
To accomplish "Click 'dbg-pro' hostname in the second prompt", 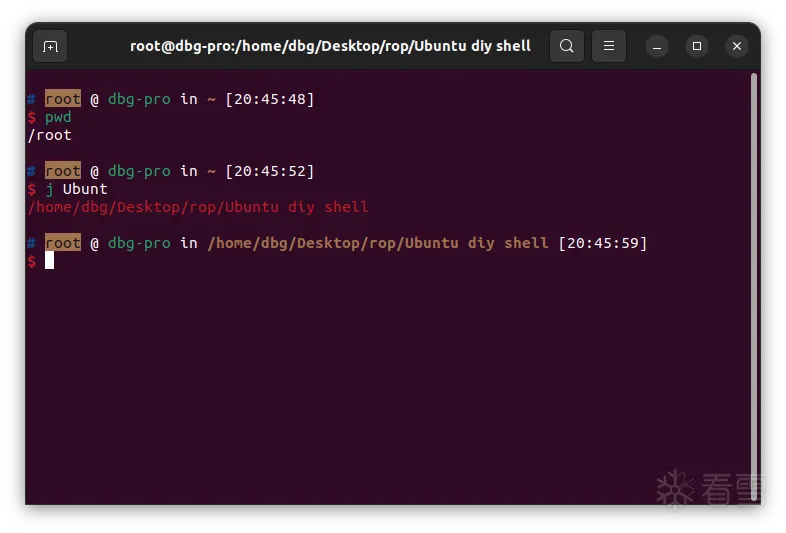I will tap(139, 171).
